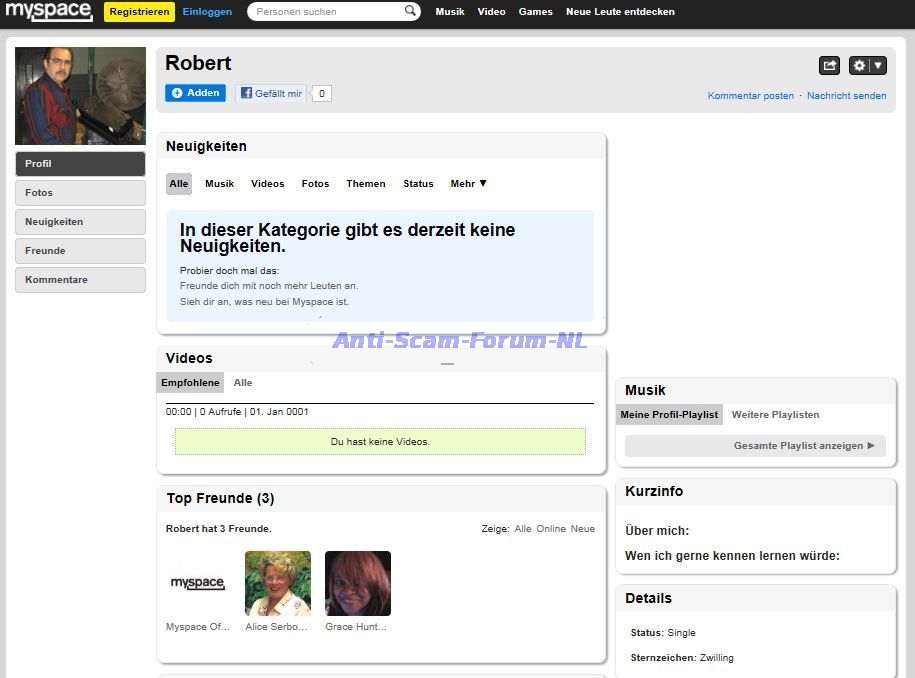Click the Myspace logo in header
The height and width of the screenshot is (678, 915).
click(x=48, y=12)
